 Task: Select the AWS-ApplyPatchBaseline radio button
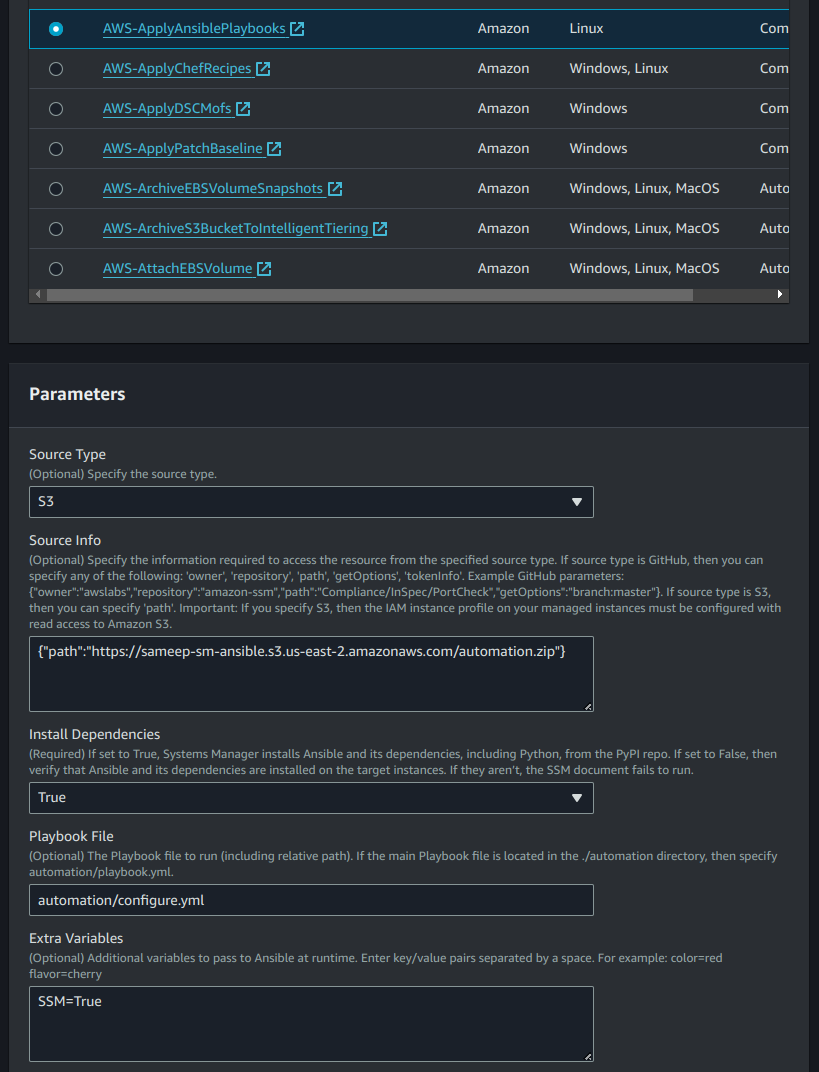[x=56, y=148]
